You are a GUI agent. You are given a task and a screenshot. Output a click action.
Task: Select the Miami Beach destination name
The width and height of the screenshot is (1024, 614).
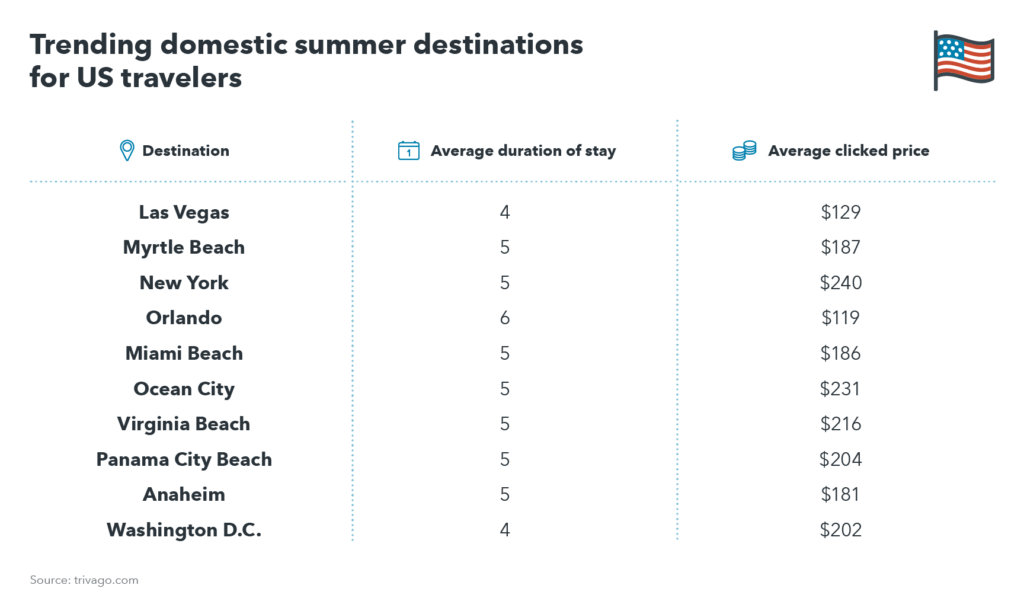[x=184, y=353]
